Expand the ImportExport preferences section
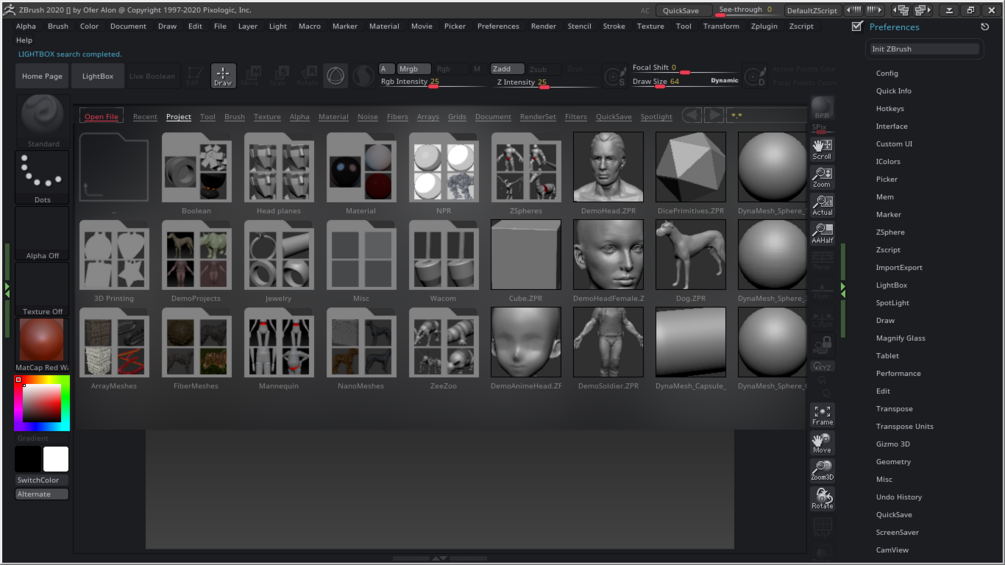 click(x=899, y=267)
